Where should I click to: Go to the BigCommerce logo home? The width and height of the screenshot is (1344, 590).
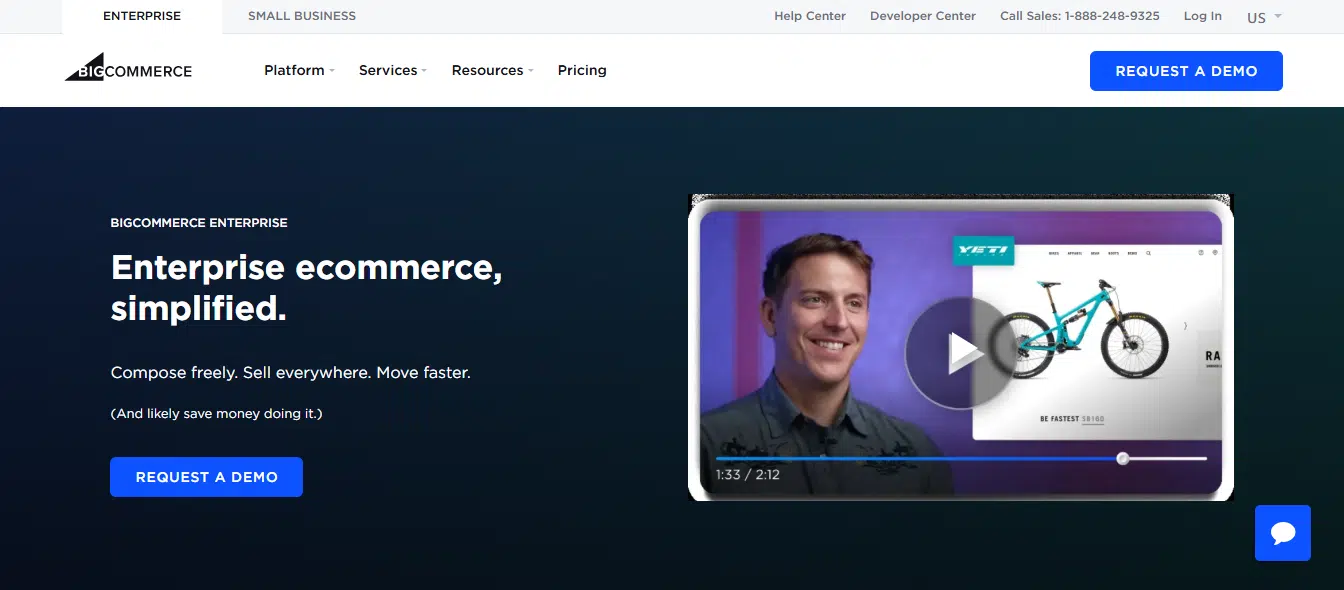coord(128,68)
